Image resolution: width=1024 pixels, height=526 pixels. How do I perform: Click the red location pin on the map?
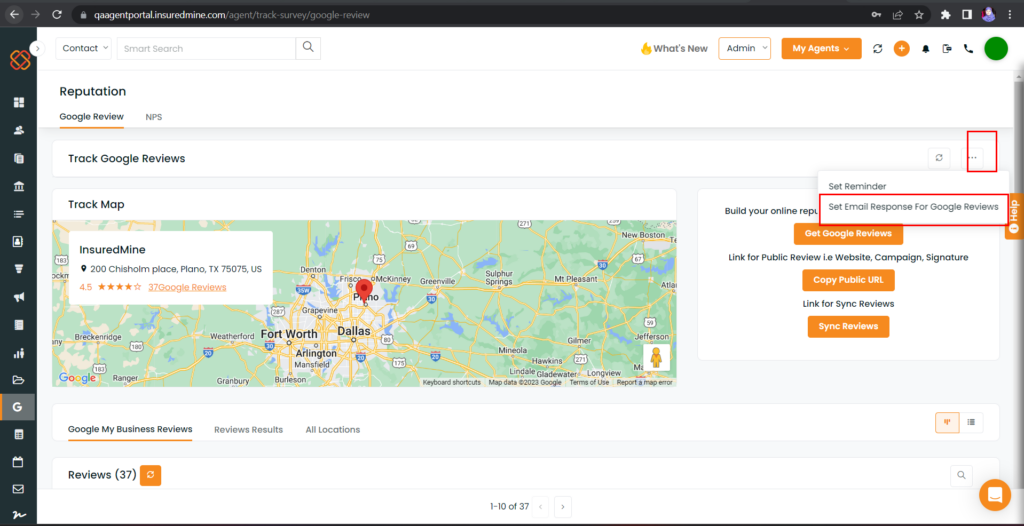[365, 291]
